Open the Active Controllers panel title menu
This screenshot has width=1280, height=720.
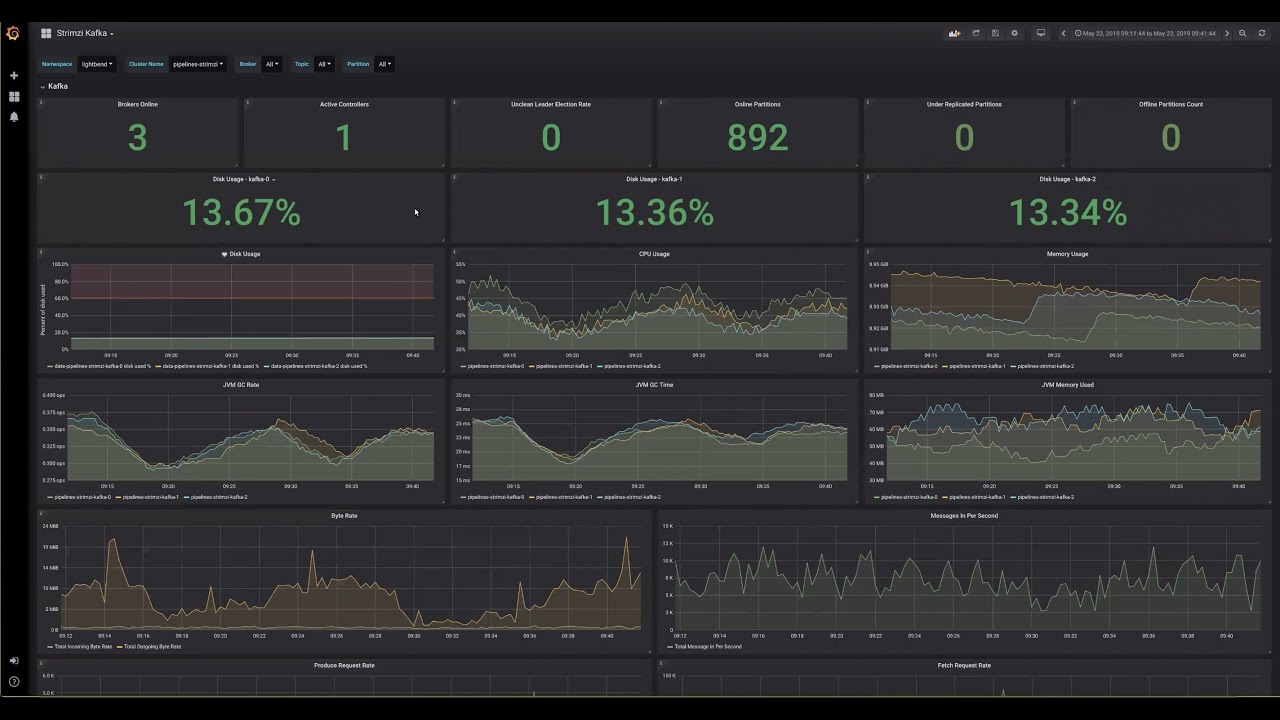point(344,104)
